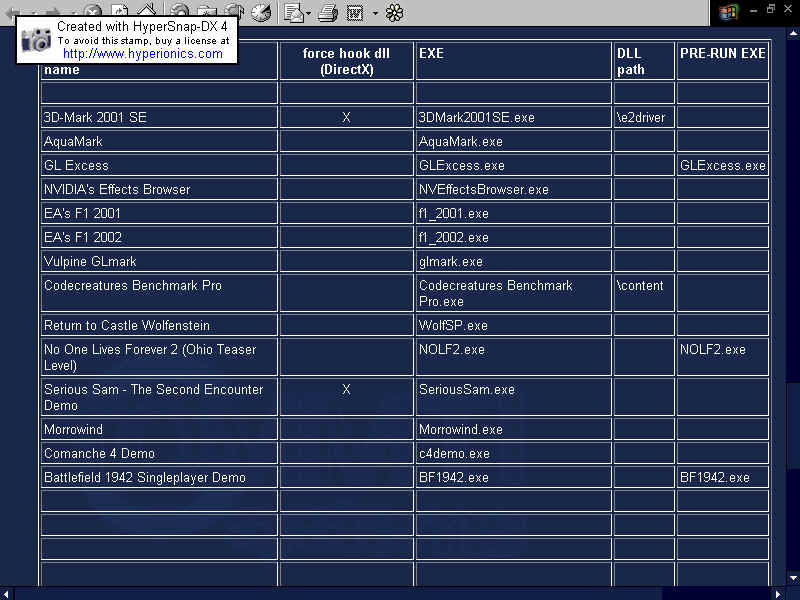The height and width of the screenshot is (600, 800).
Task: Expand the Mail button dropdown arrow
Action: coord(309,13)
